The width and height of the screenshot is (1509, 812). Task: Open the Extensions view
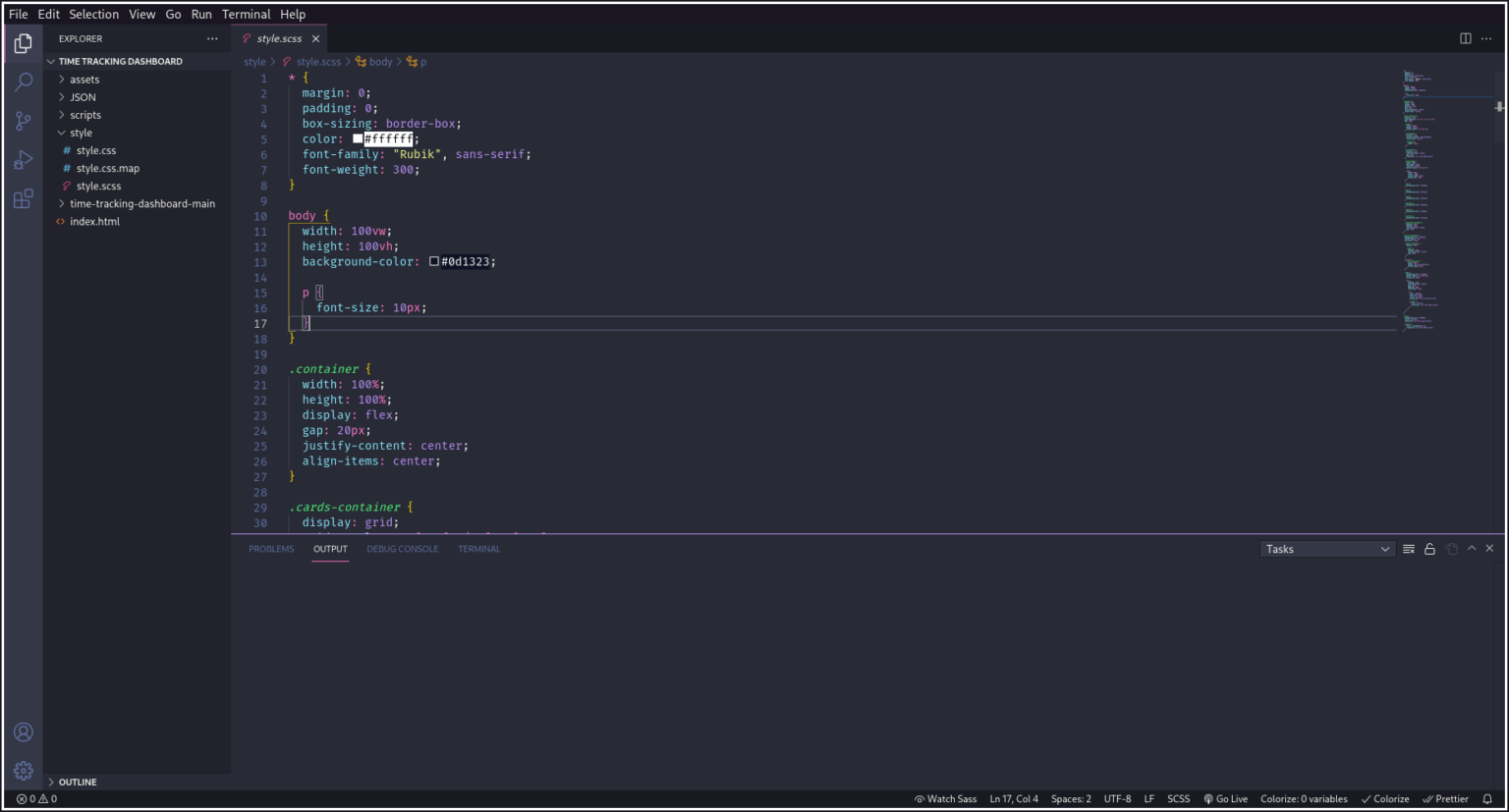(x=24, y=198)
